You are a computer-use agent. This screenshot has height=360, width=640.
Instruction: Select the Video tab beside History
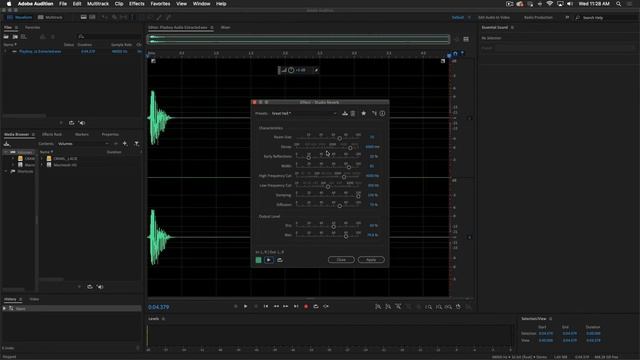click(x=34, y=299)
